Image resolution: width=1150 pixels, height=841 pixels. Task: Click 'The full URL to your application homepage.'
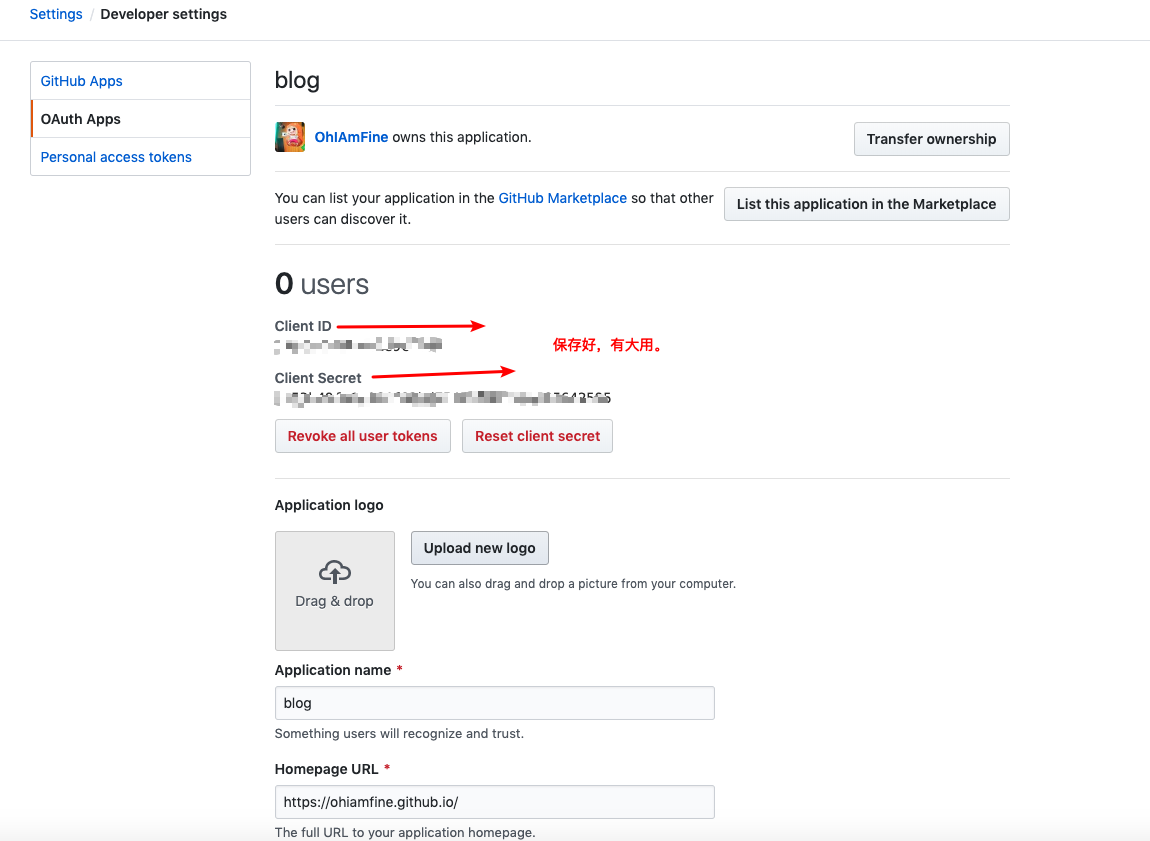coord(405,832)
